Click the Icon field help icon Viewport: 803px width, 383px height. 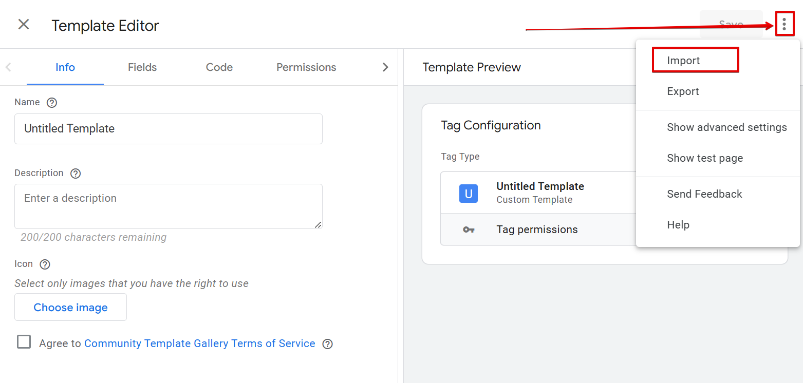point(45,264)
